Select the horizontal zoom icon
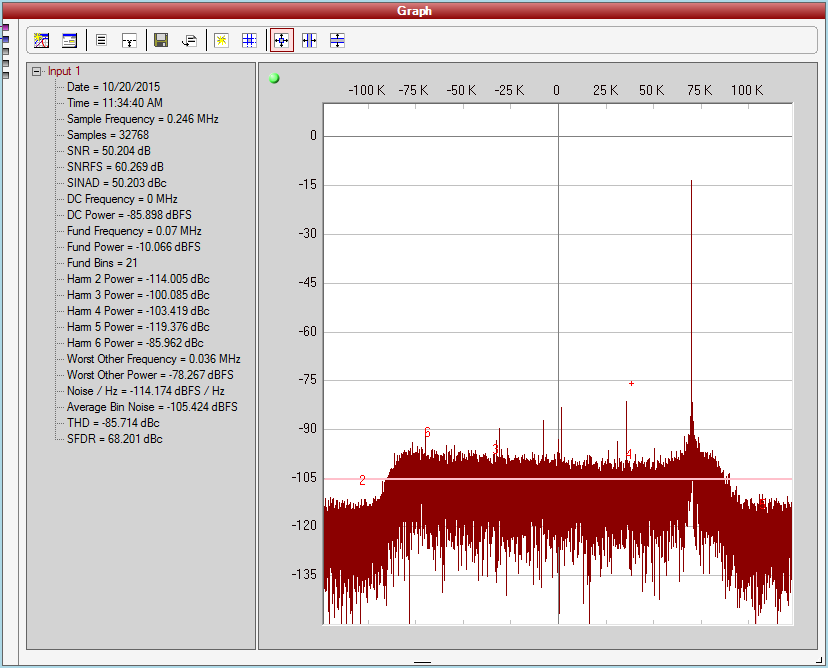Viewport: 828px width, 668px height. tap(309, 40)
